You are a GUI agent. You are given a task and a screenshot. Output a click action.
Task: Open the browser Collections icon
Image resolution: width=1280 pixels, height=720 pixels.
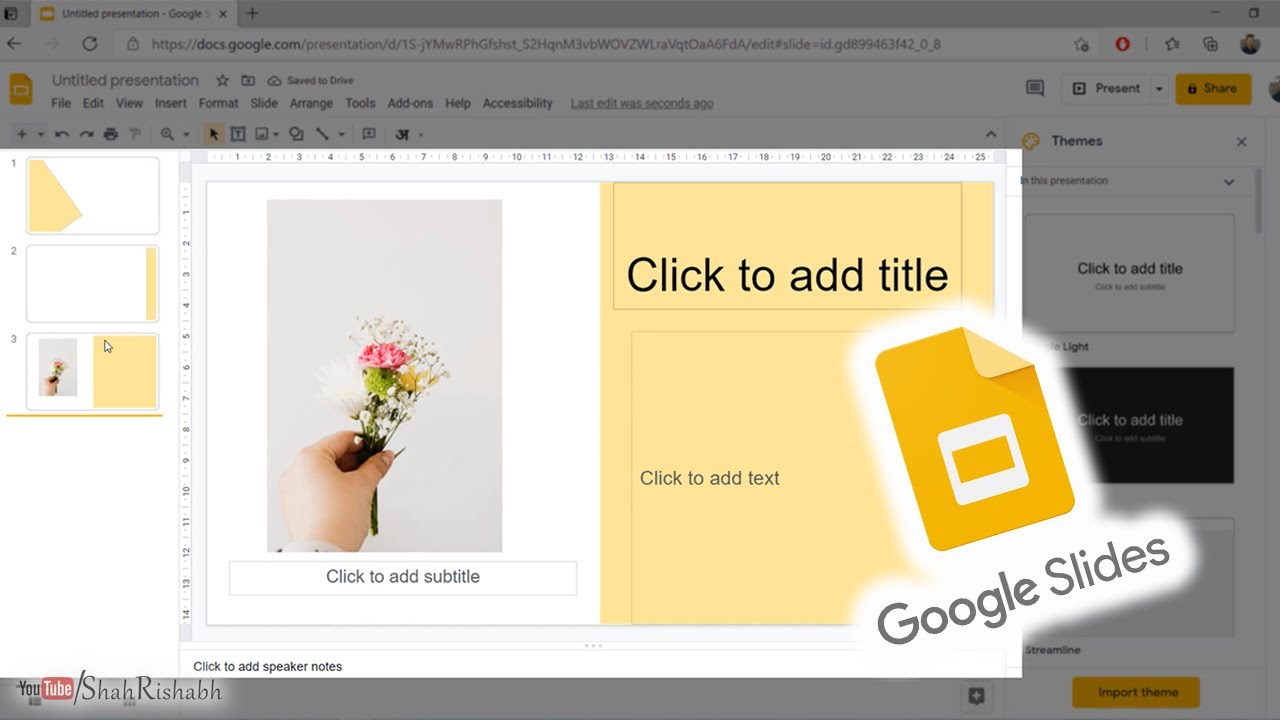tap(1210, 44)
